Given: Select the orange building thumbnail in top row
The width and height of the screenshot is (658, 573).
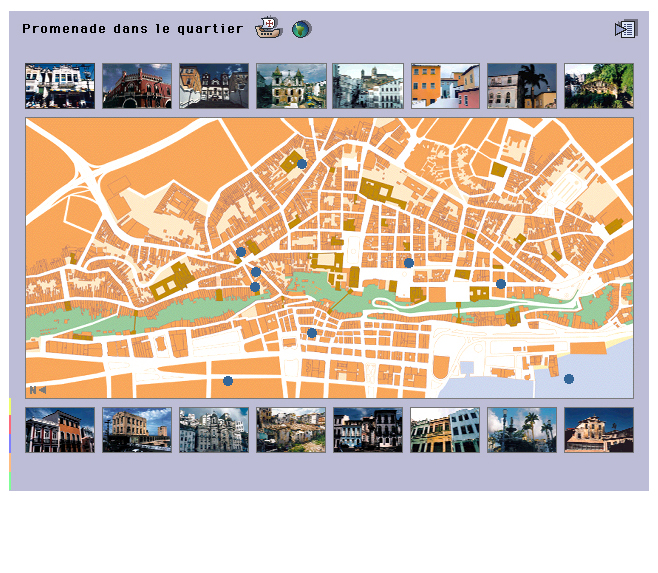Looking at the screenshot, I should 445,86.
